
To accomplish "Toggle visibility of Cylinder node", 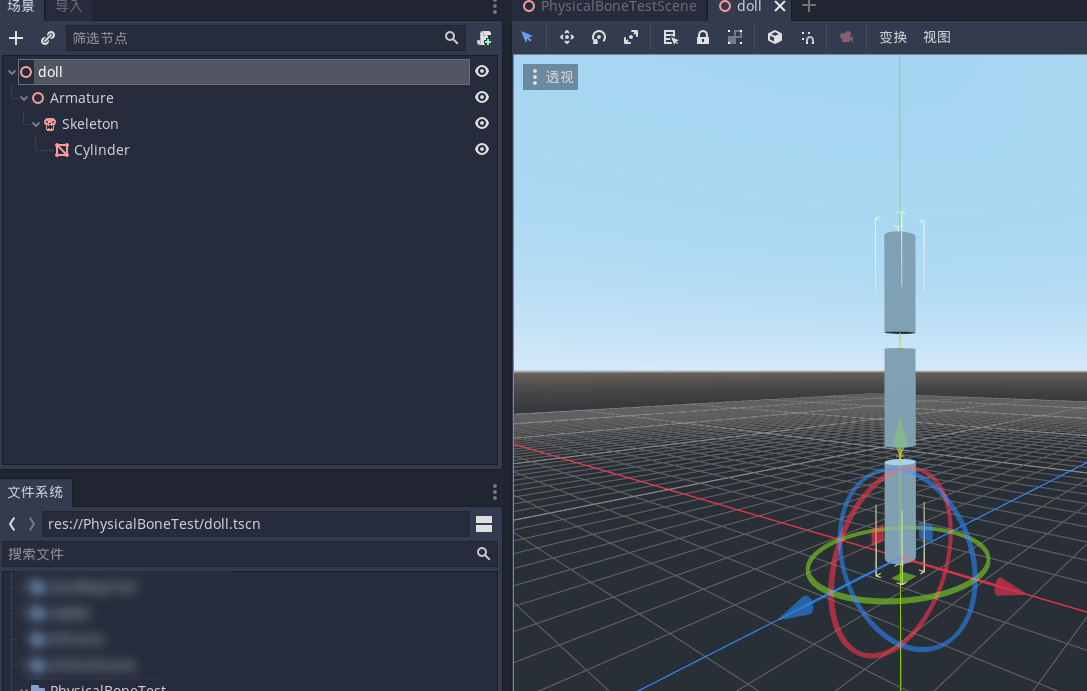I will pyautogui.click(x=482, y=149).
